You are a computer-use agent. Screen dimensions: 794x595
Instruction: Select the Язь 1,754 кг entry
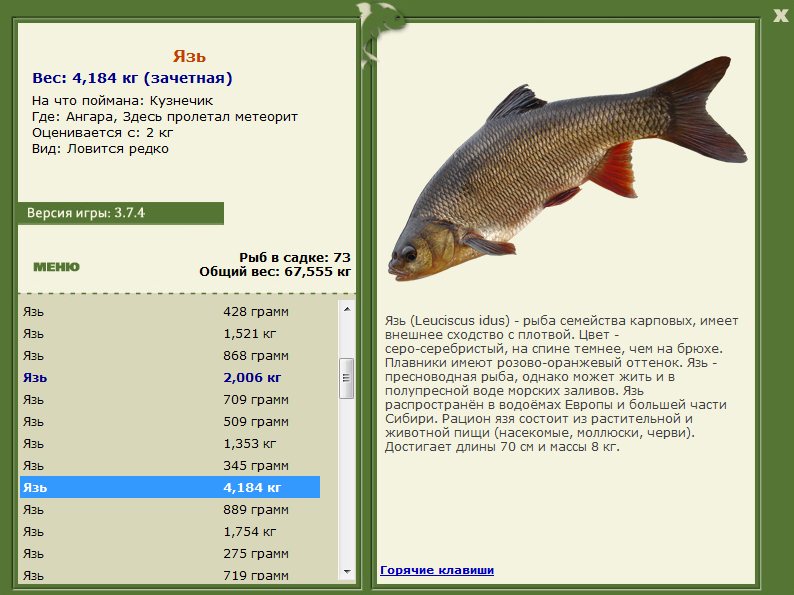[170, 532]
